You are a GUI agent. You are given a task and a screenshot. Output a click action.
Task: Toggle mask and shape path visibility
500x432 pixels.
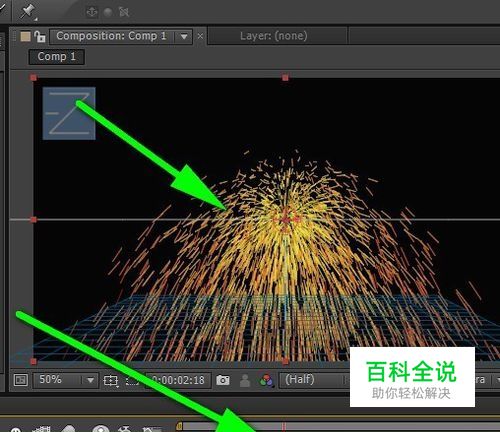click(x=132, y=380)
